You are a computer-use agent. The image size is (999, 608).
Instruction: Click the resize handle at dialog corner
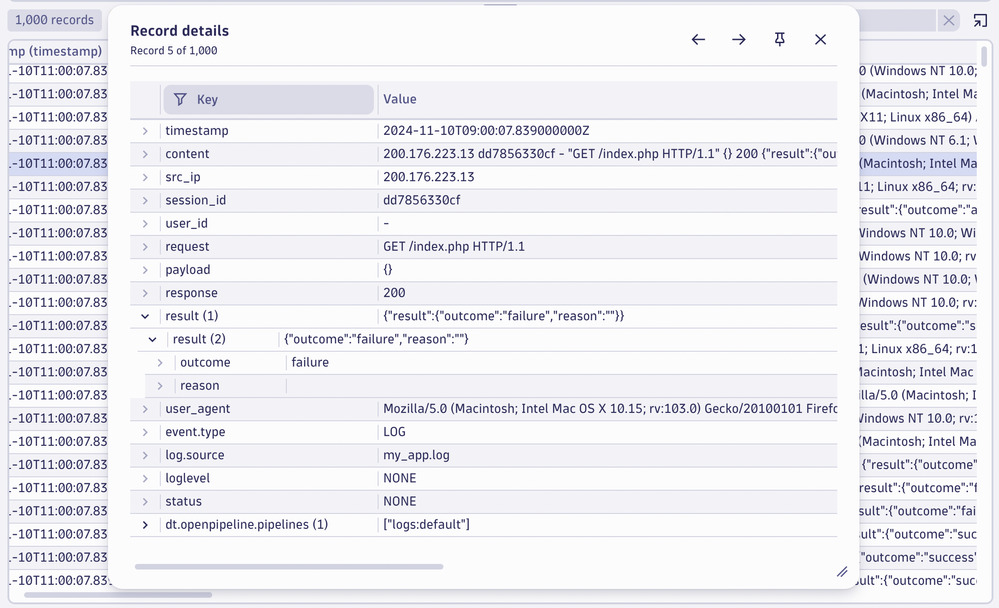pyautogui.click(x=842, y=572)
